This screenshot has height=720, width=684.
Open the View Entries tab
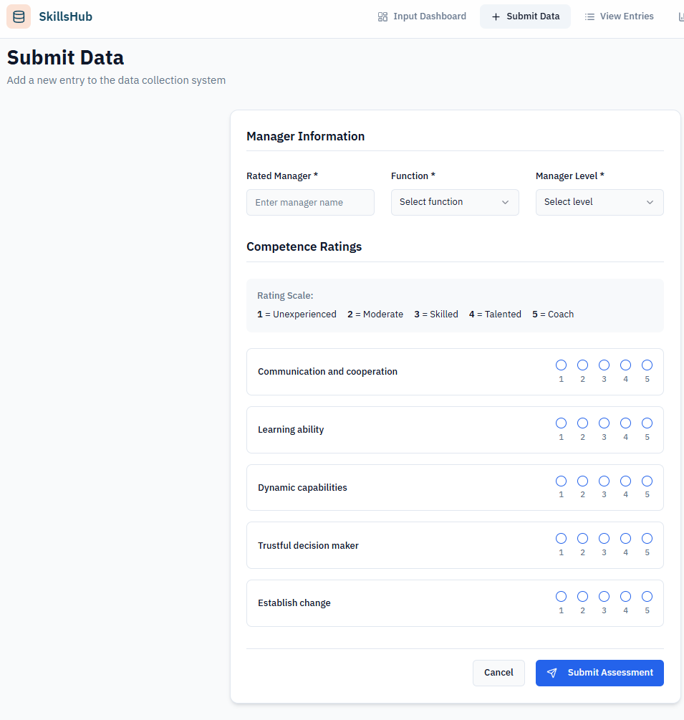pos(619,17)
